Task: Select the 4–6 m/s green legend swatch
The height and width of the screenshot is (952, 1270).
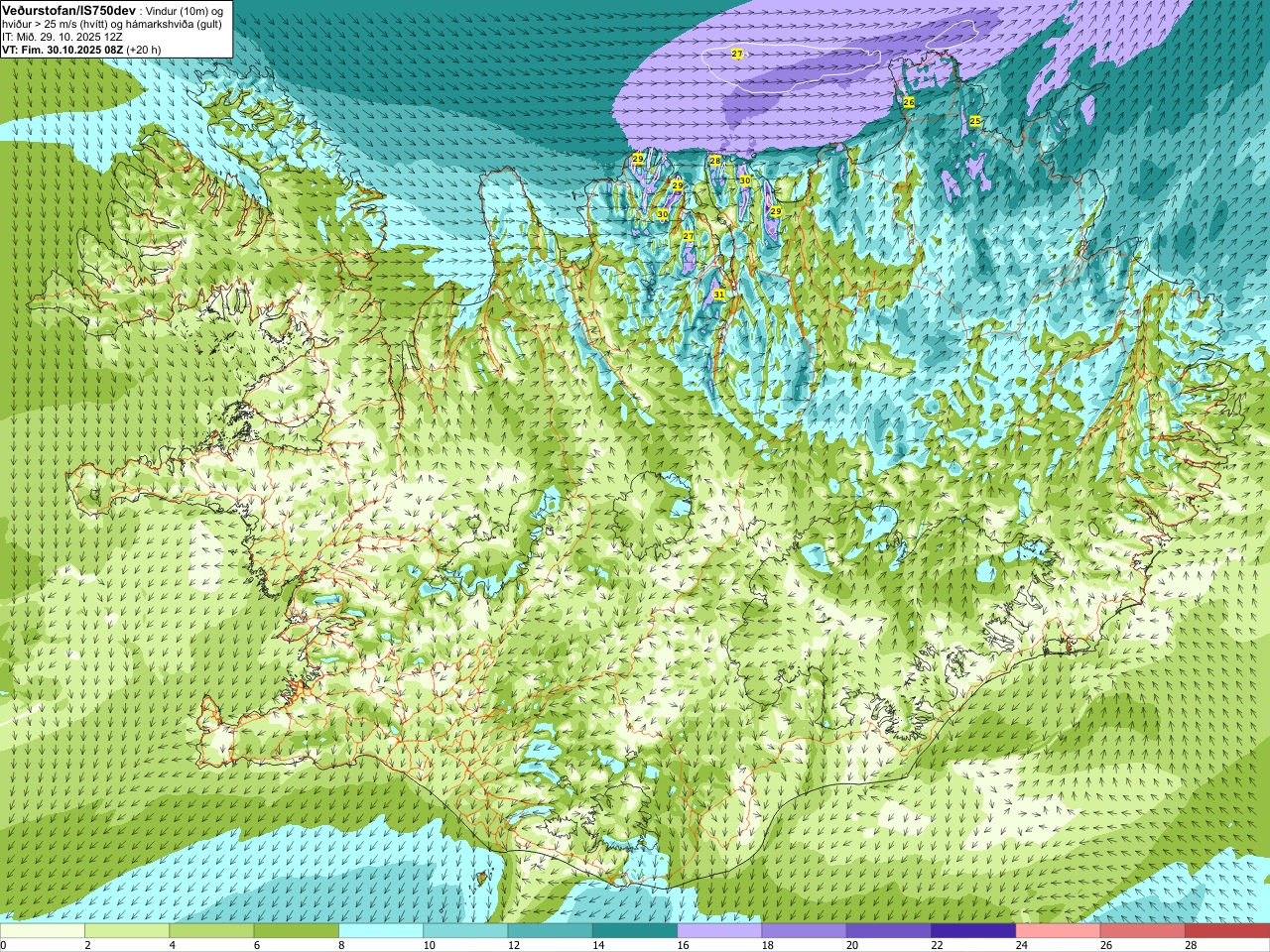Action: click(x=211, y=930)
